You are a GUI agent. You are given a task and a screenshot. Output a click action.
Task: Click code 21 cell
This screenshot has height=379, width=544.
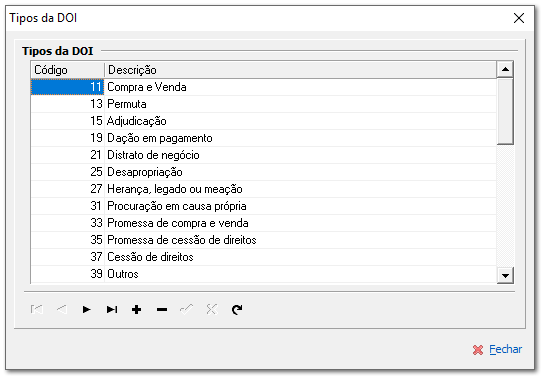tap(68, 155)
